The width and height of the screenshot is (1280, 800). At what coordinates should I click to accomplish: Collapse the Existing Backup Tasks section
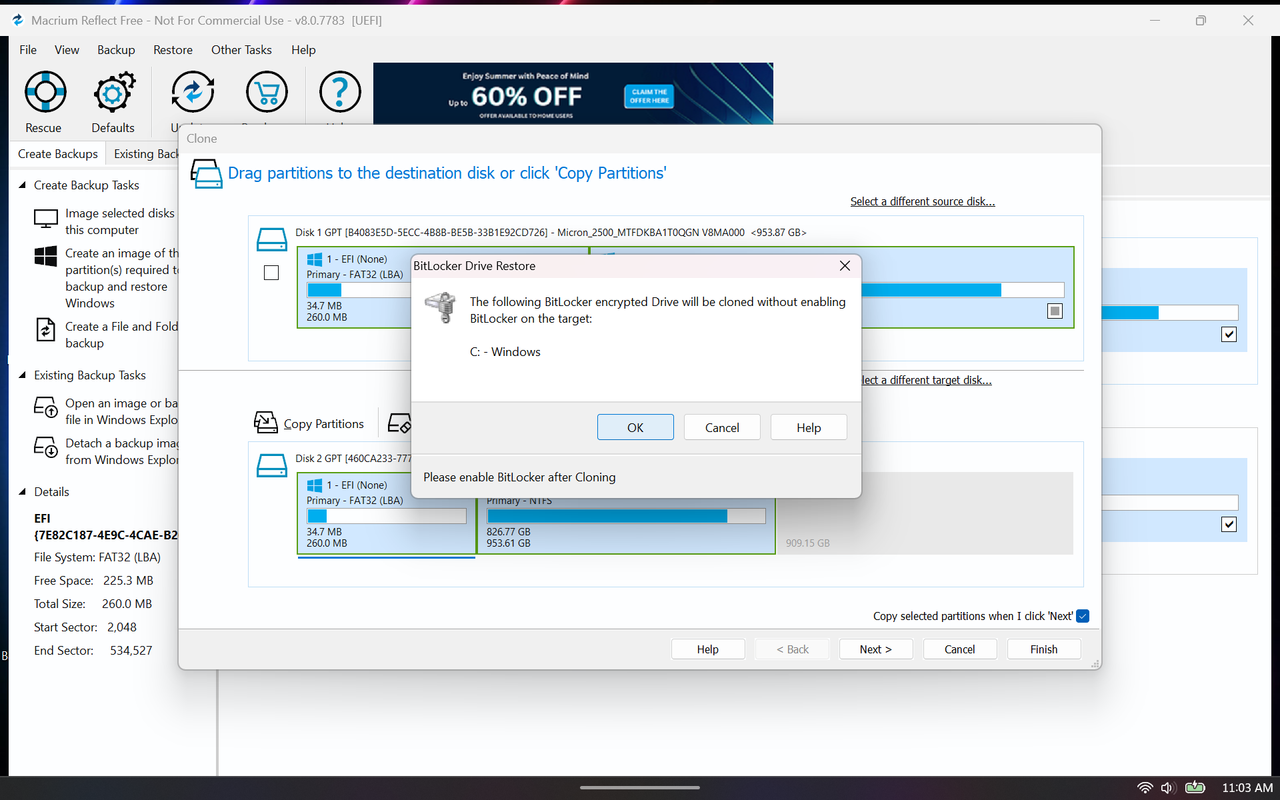click(x=23, y=375)
